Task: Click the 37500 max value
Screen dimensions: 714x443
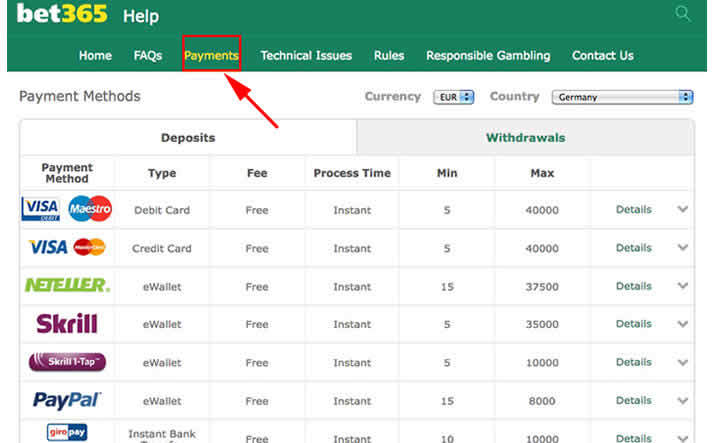Action: (542, 287)
